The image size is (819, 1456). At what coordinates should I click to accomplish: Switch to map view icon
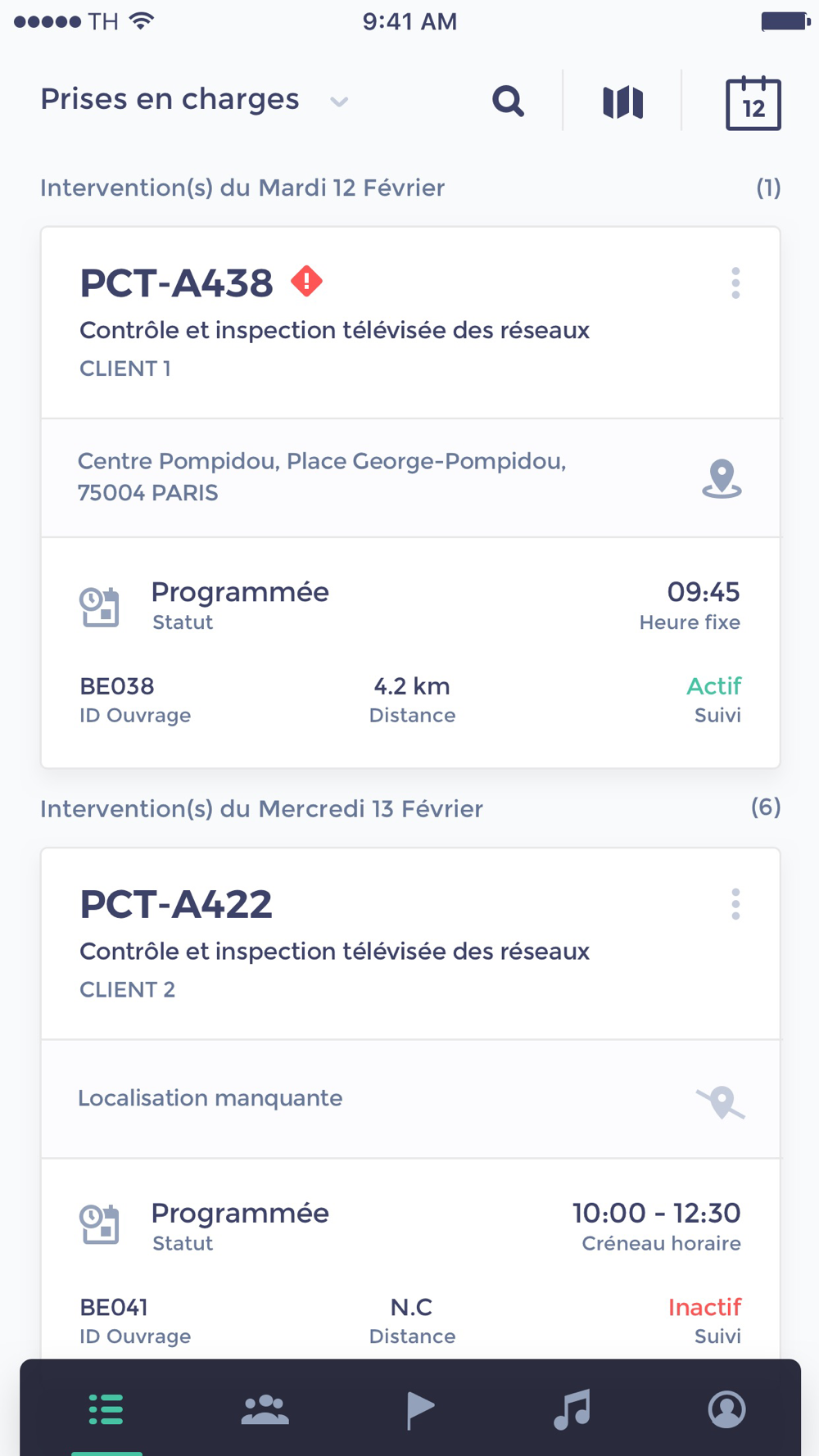tap(623, 102)
